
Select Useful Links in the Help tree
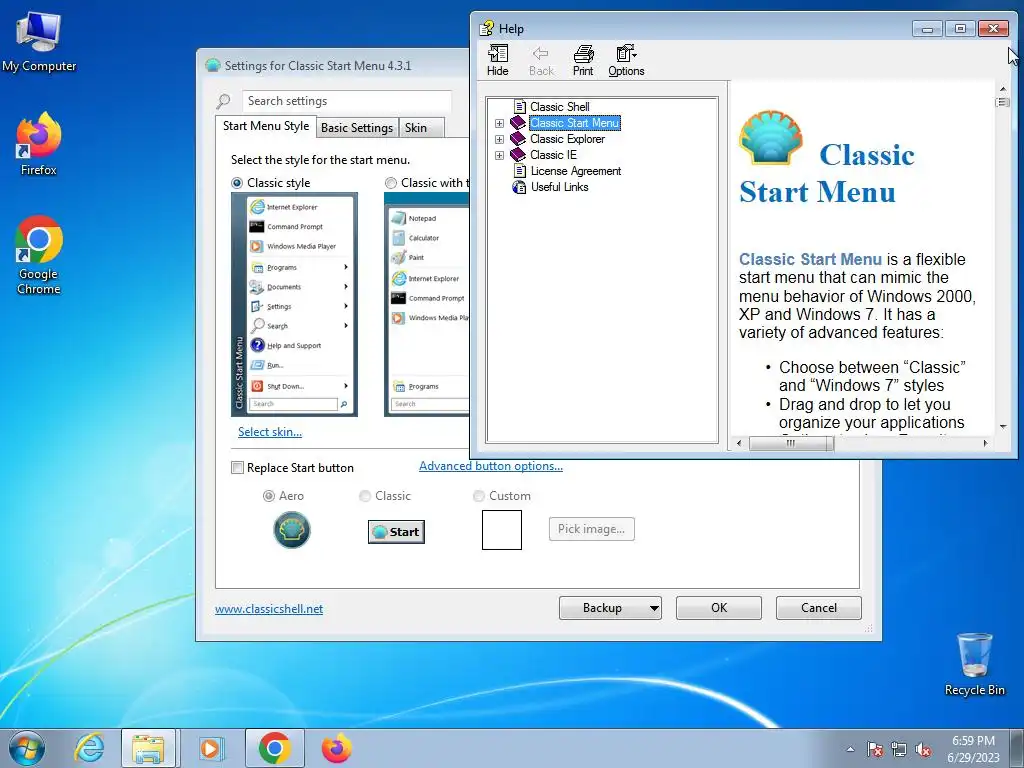click(x=560, y=187)
